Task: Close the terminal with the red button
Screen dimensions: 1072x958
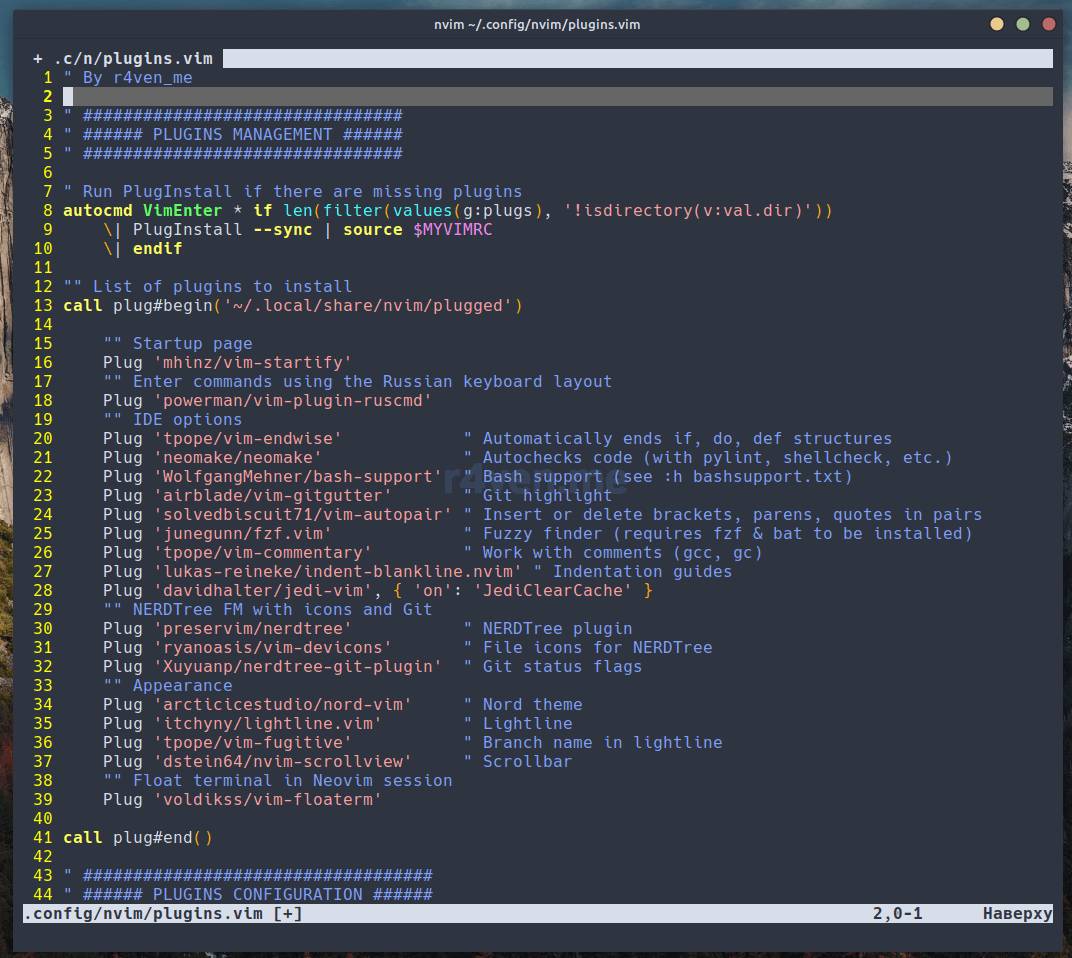Action: (x=1049, y=24)
